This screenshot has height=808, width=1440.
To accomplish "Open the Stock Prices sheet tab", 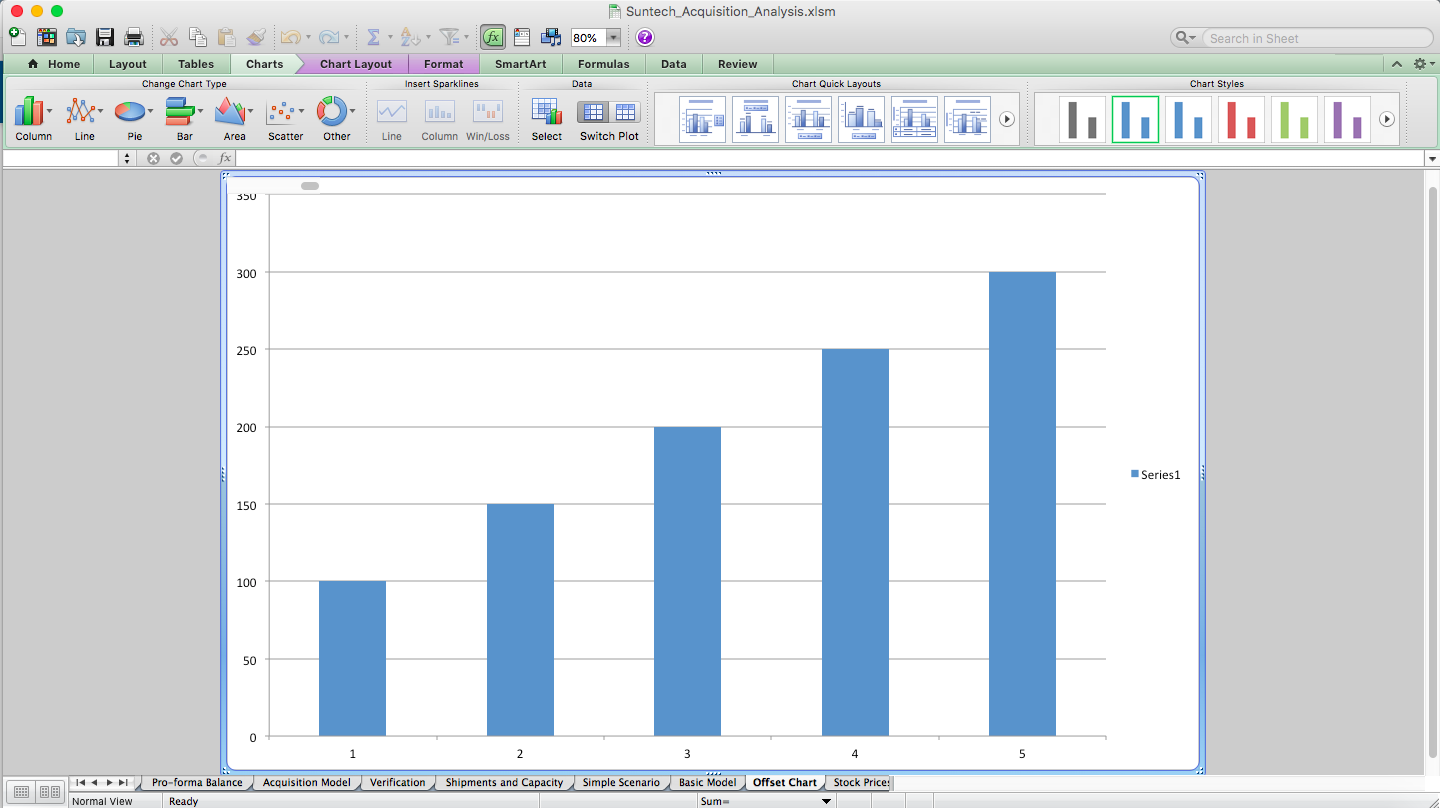I will pyautogui.click(x=860, y=782).
